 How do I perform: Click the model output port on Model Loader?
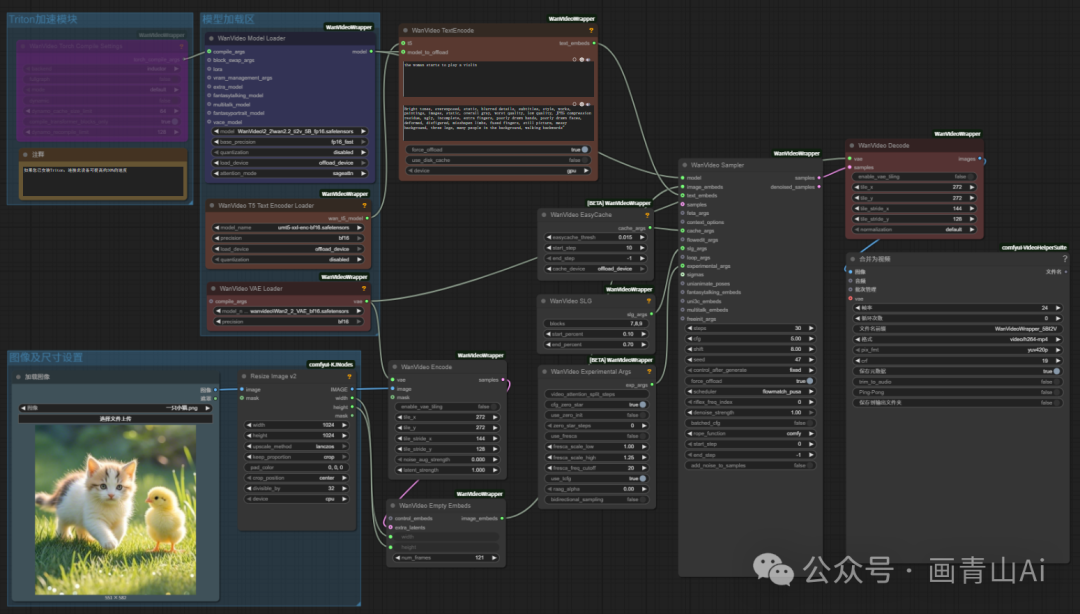click(x=371, y=52)
